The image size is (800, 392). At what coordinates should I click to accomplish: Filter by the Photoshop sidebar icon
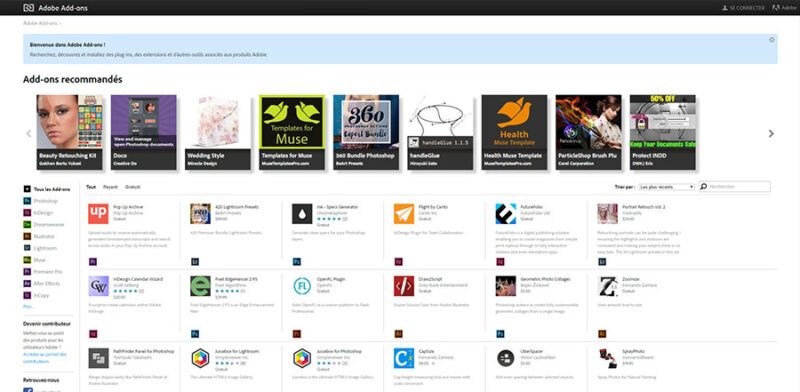pos(27,201)
